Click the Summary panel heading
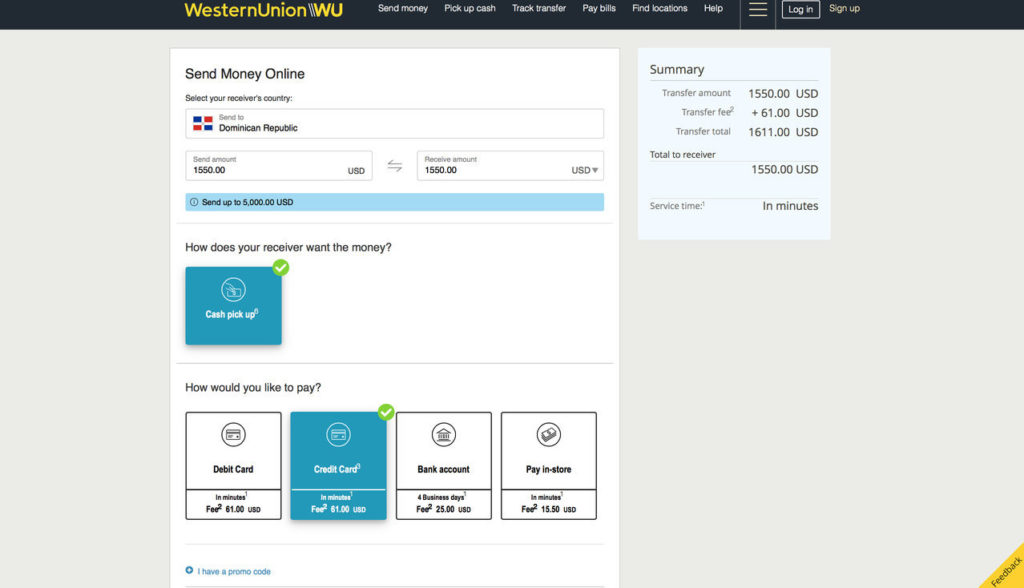 (677, 69)
